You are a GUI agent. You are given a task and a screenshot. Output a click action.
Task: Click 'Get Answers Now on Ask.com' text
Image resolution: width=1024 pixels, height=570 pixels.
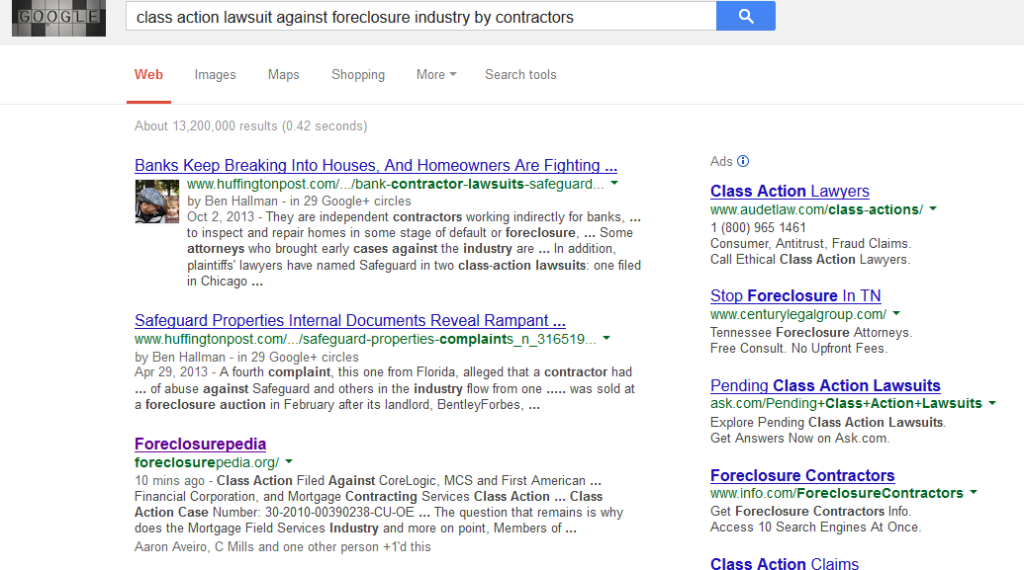[800, 438]
